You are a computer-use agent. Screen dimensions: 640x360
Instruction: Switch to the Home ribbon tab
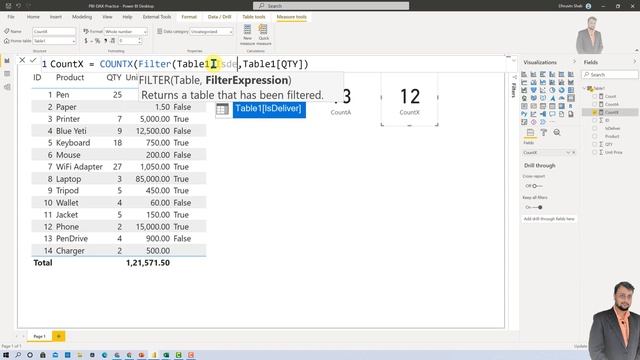point(33,17)
